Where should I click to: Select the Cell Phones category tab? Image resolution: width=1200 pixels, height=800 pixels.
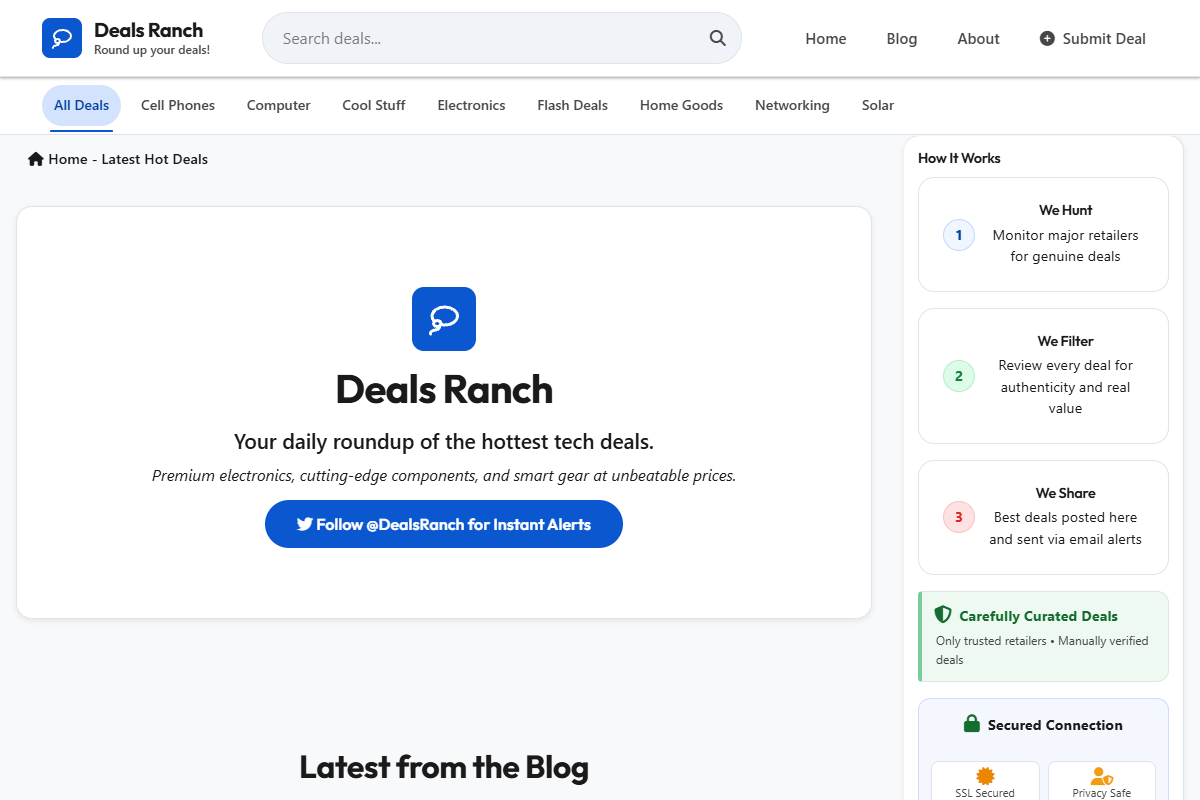click(178, 105)
